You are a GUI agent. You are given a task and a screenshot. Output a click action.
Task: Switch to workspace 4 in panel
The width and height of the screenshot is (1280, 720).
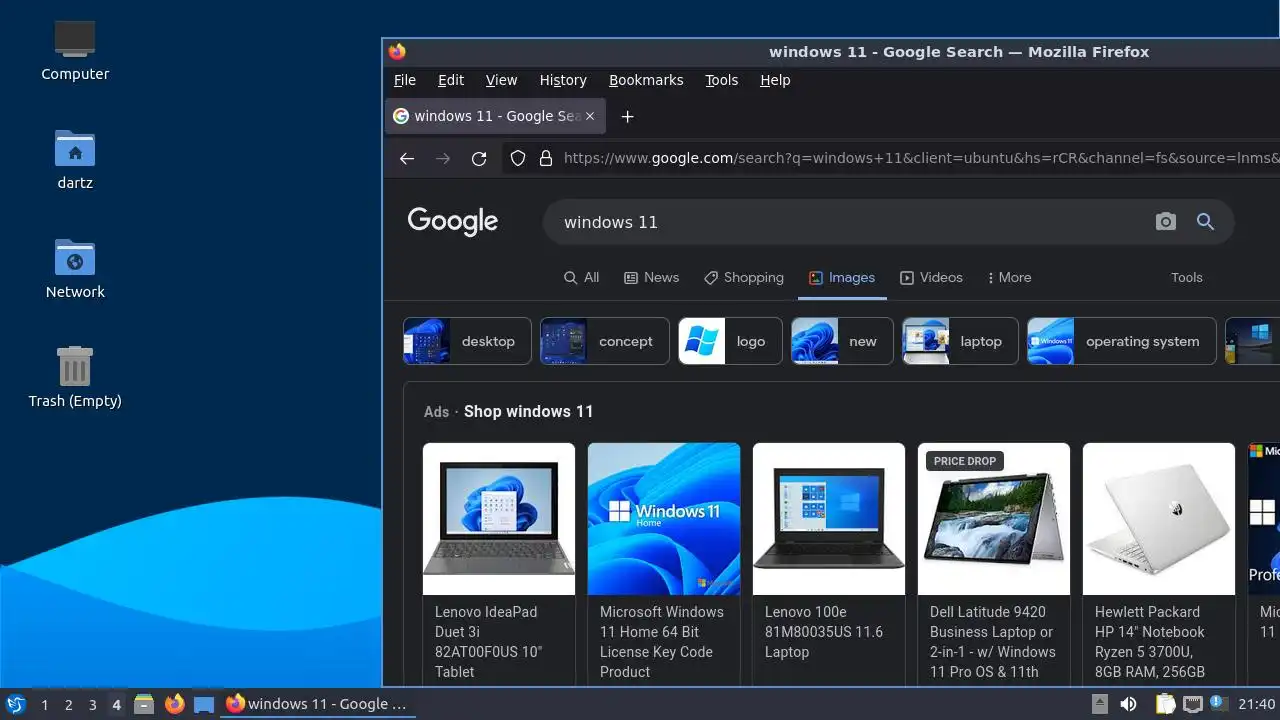click(x=116, y=705)
